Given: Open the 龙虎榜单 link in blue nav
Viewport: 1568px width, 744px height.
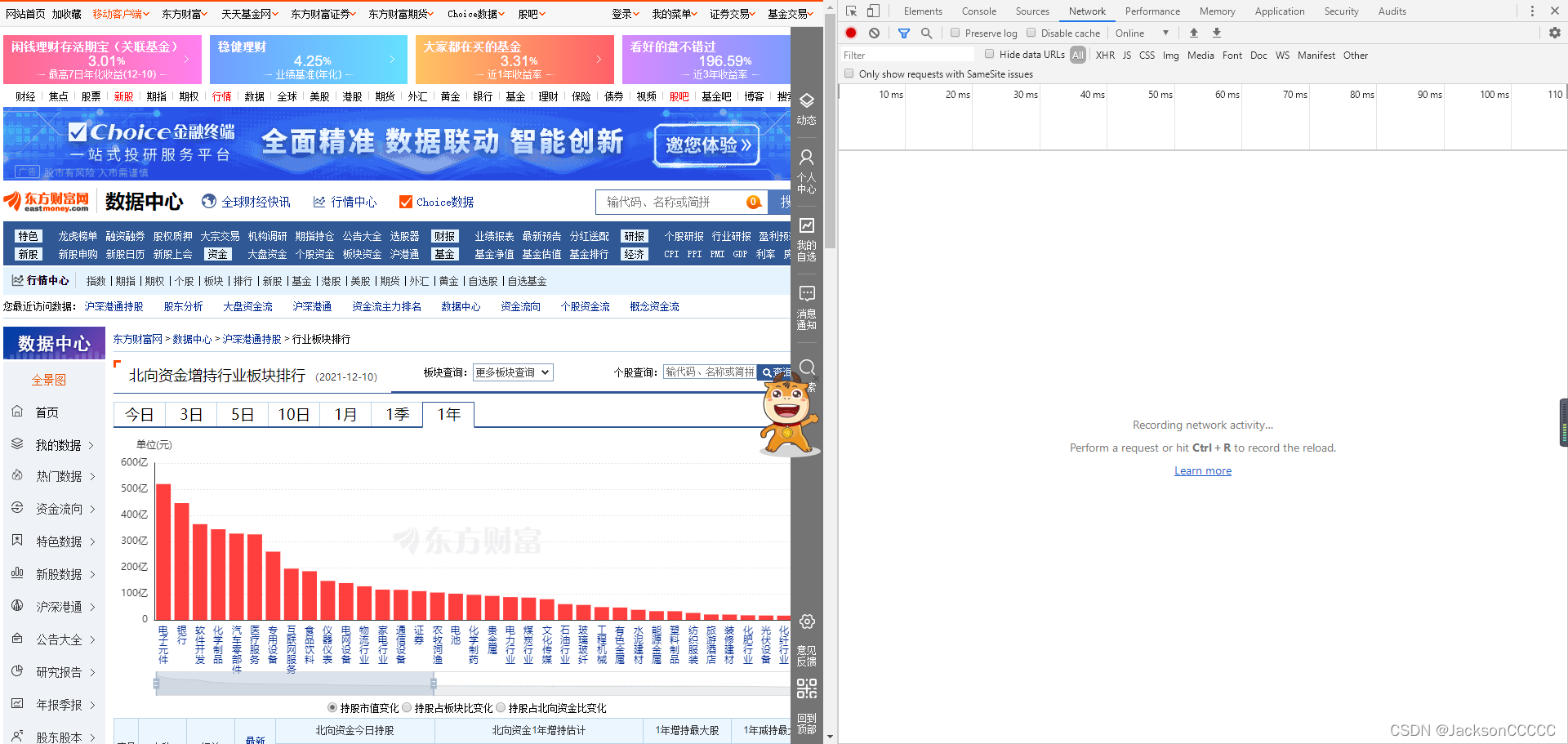Looking at the screenshot, I should click(x=78, y=236).
